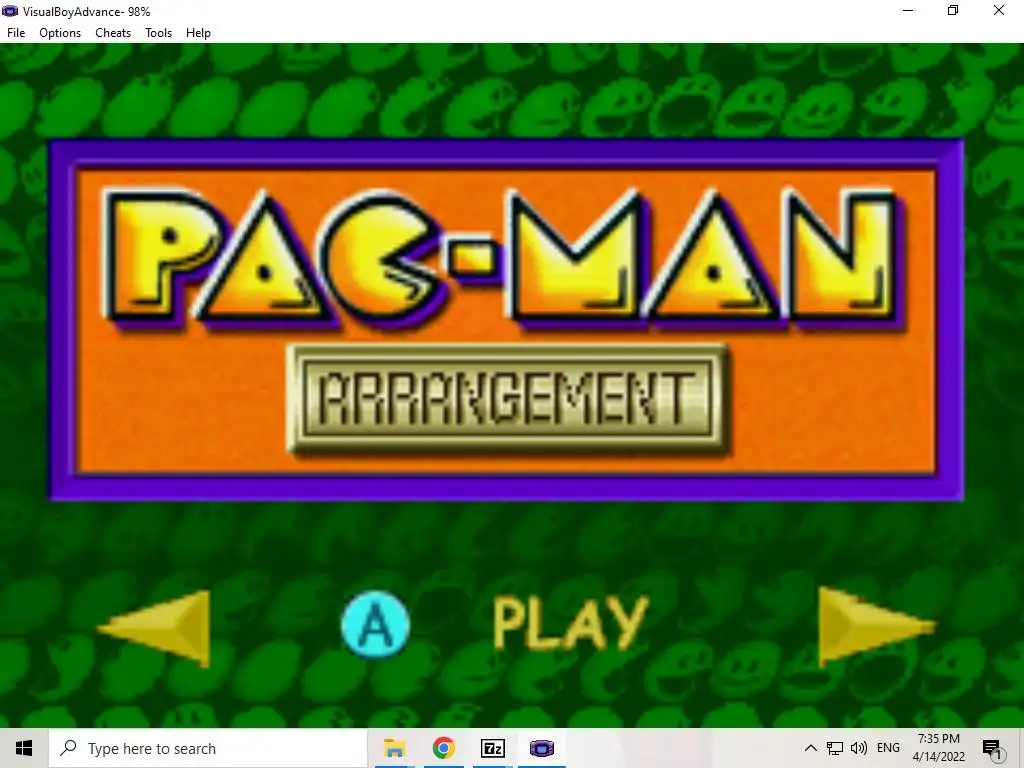Click VisualBoyAdvance taskbar icon
This screenshot has height=768, width=1024.
coord(541,748)
